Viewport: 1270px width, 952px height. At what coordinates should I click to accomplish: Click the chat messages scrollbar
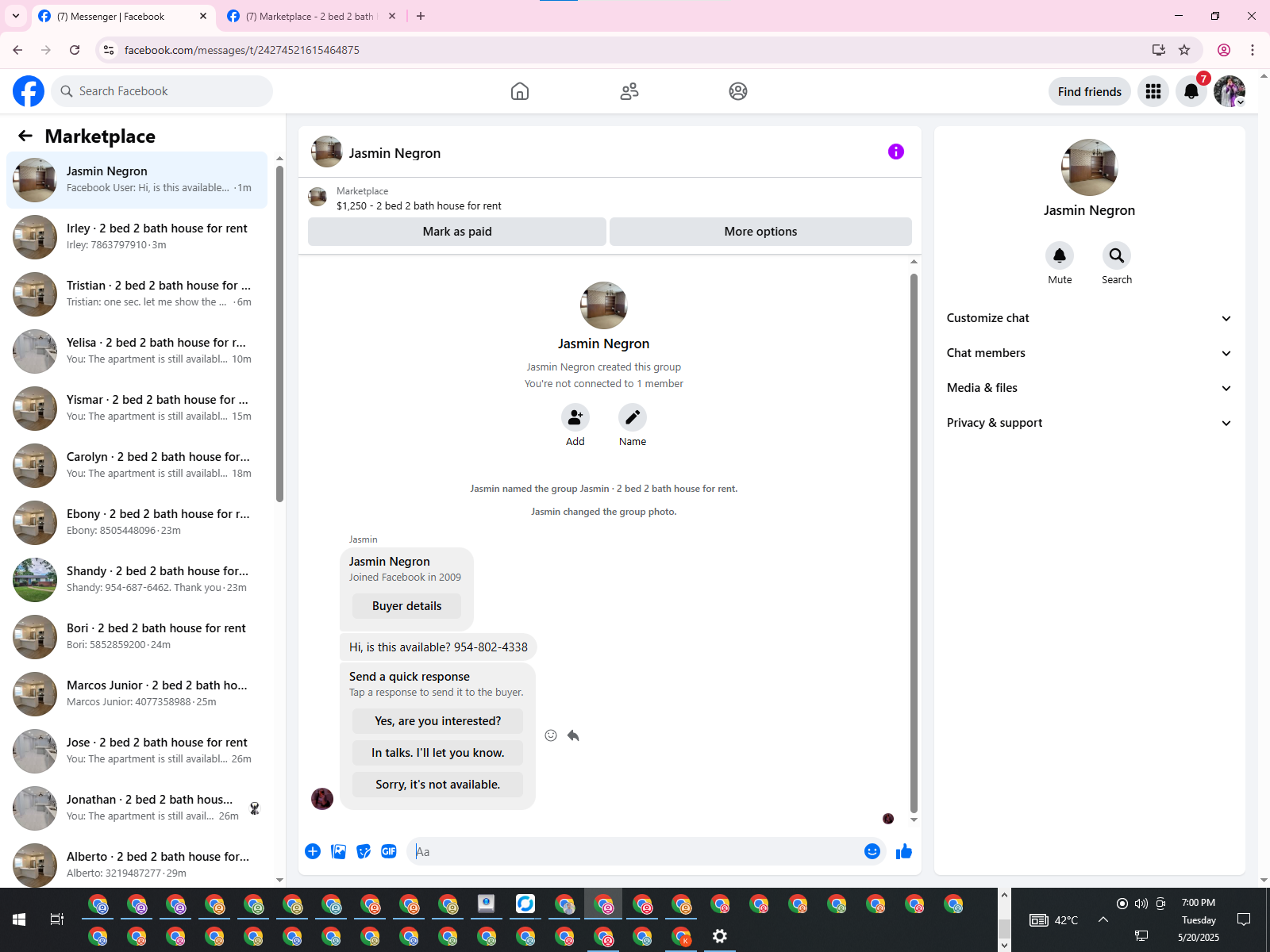tap(914, 543)
